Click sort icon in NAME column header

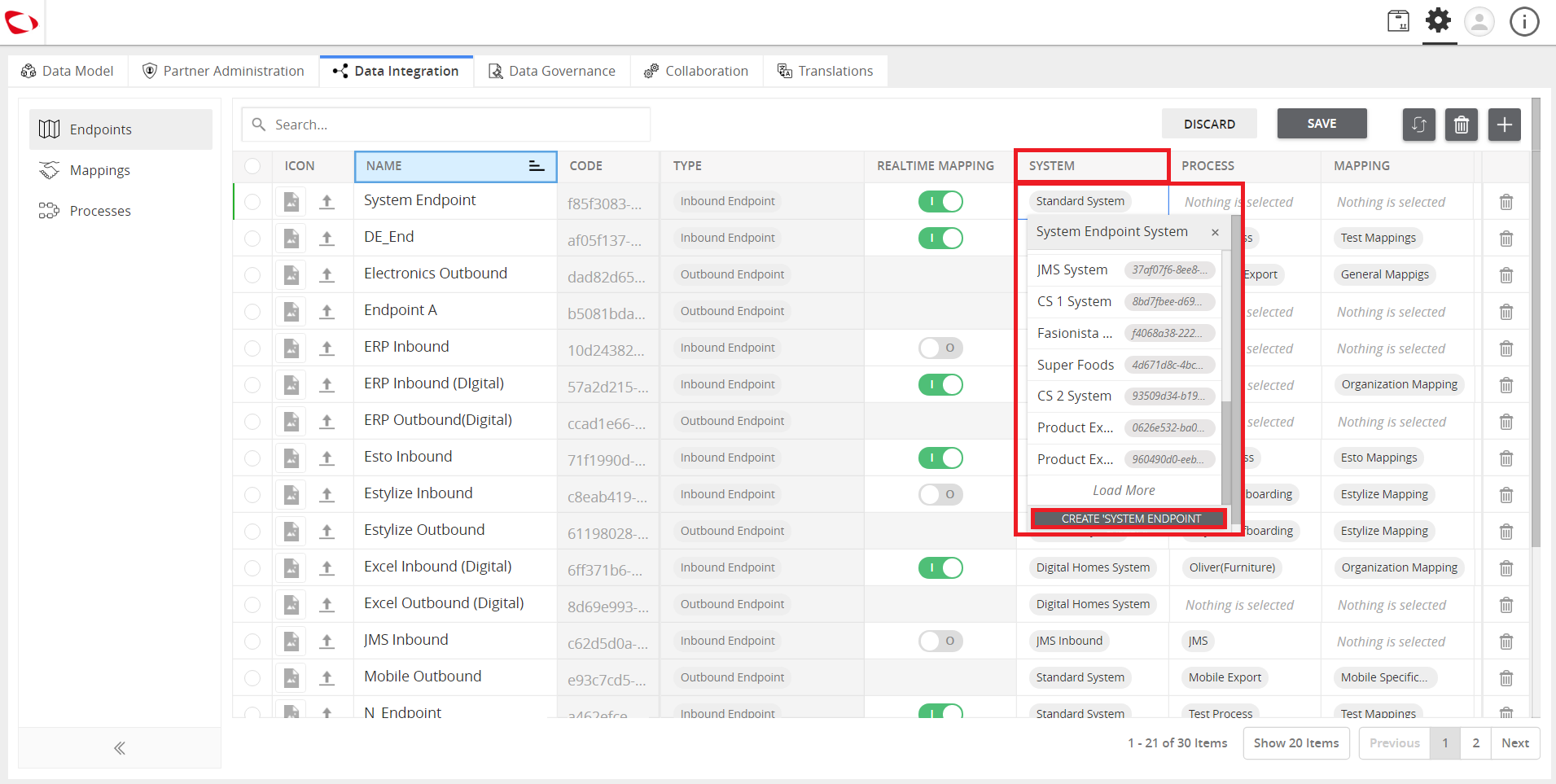536,165
